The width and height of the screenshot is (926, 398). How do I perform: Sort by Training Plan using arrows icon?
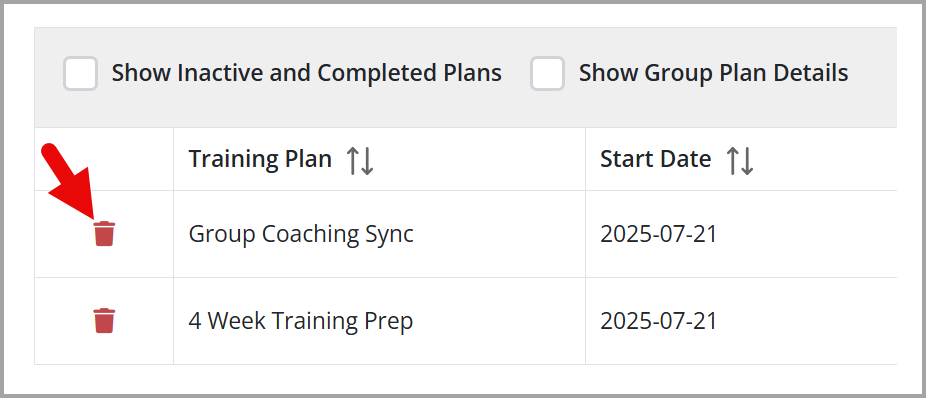tap(360, 160)
